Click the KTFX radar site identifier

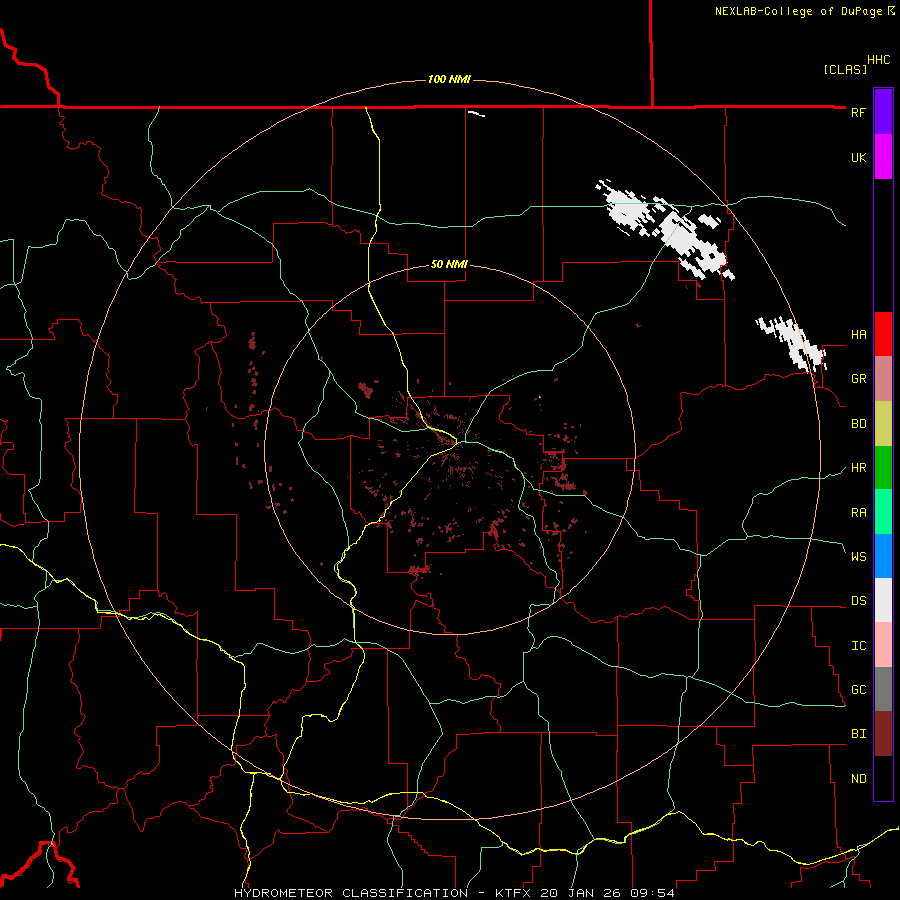513,893
